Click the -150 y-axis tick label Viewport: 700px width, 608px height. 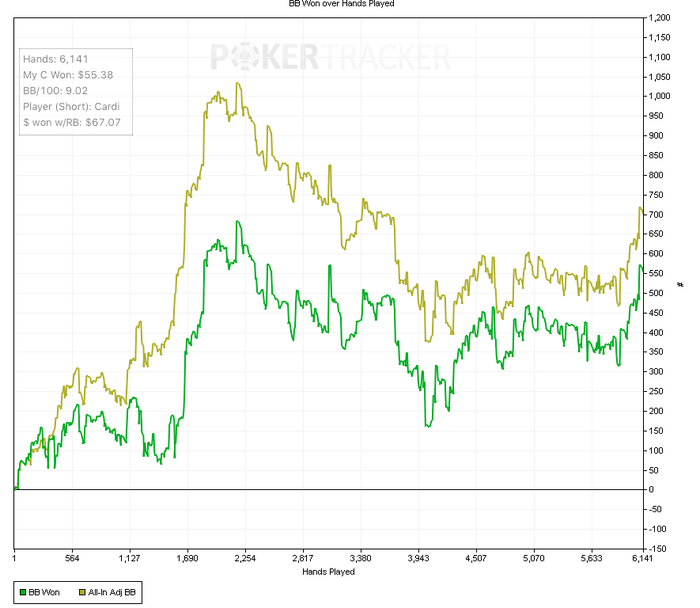click(x=658, y=549)
